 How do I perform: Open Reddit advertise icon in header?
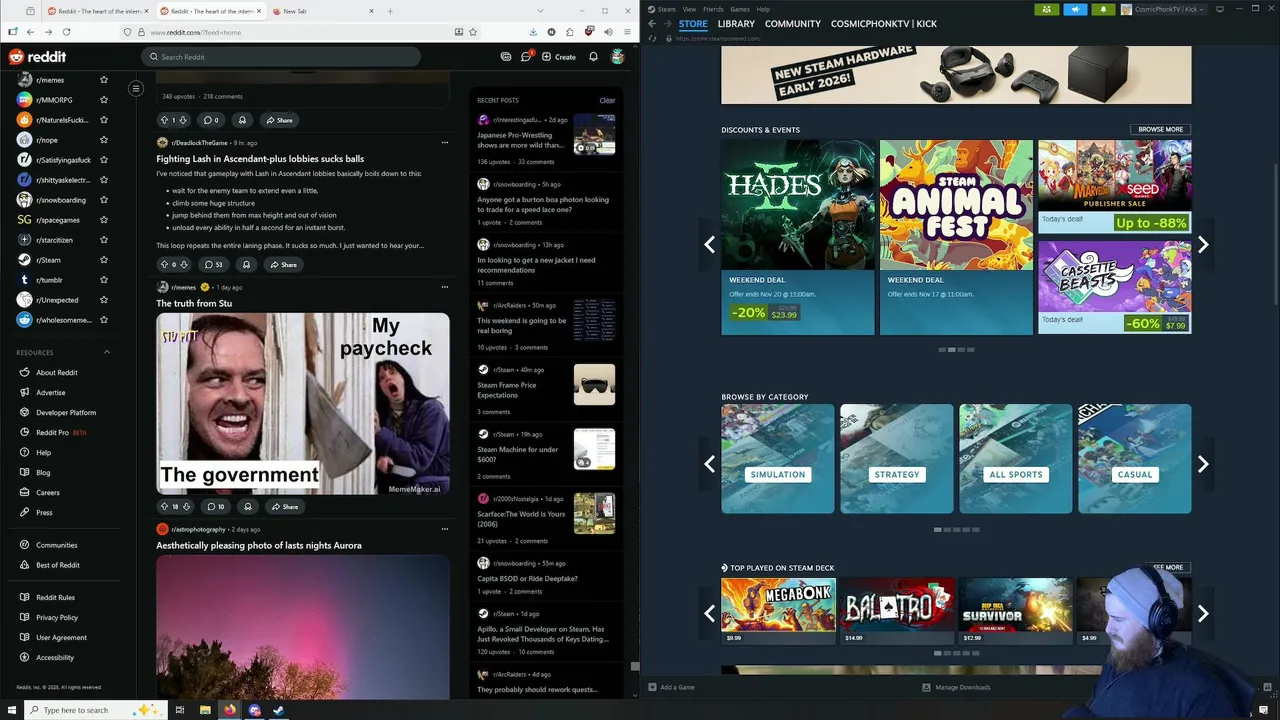pos(506,57)
